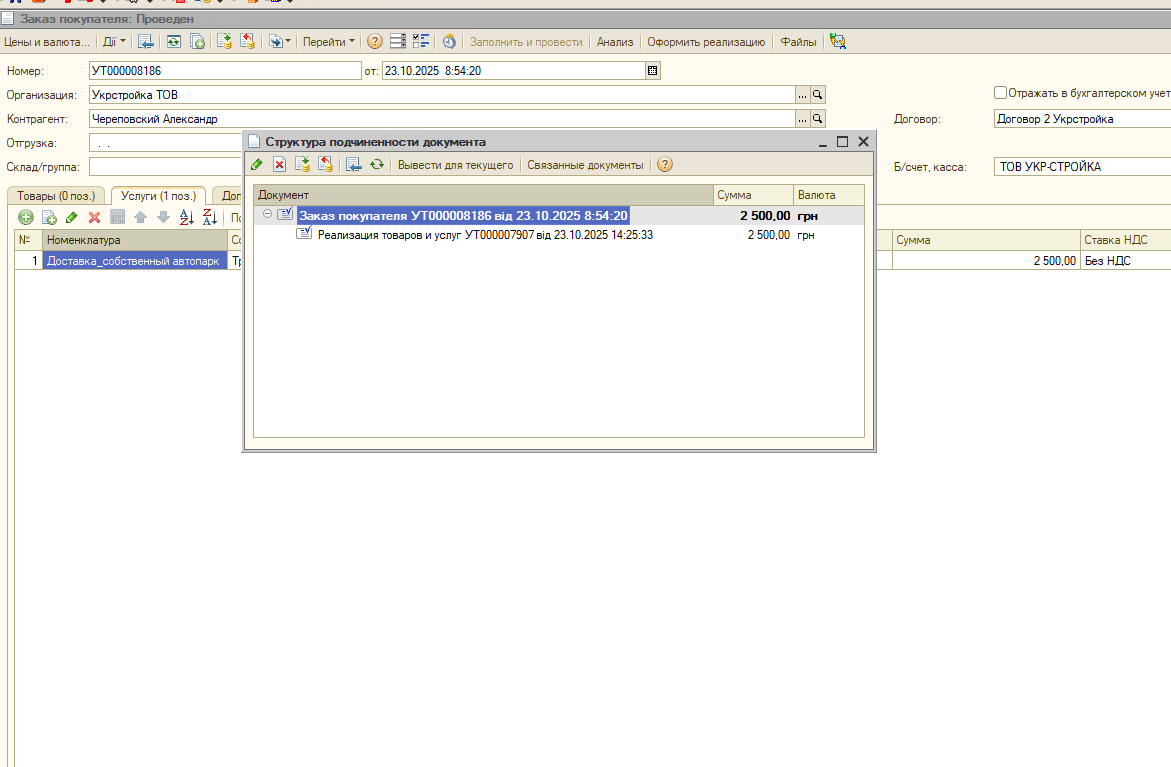Click the unpost-document icon in the structure dialog
The image size is (1171, 767).
pos(326,165)
